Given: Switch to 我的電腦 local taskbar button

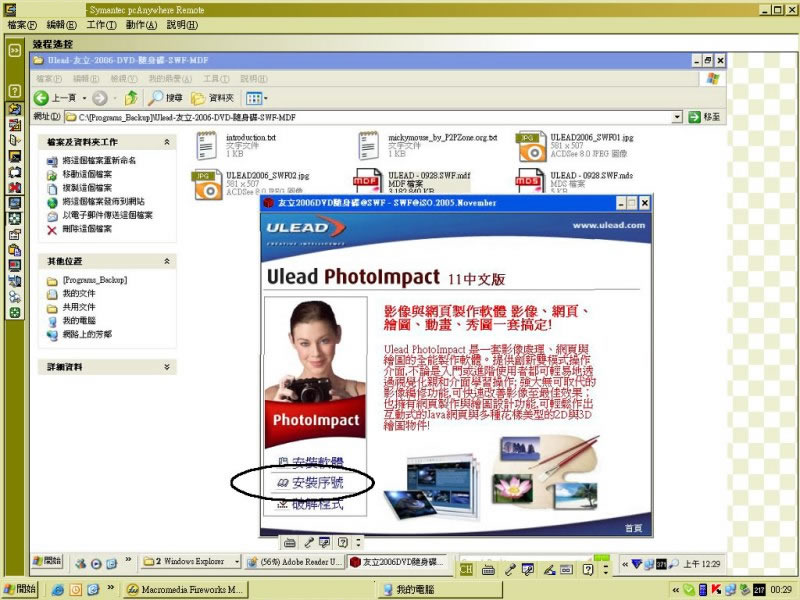Looking at the screenshot, I should [x=440, y=590].
